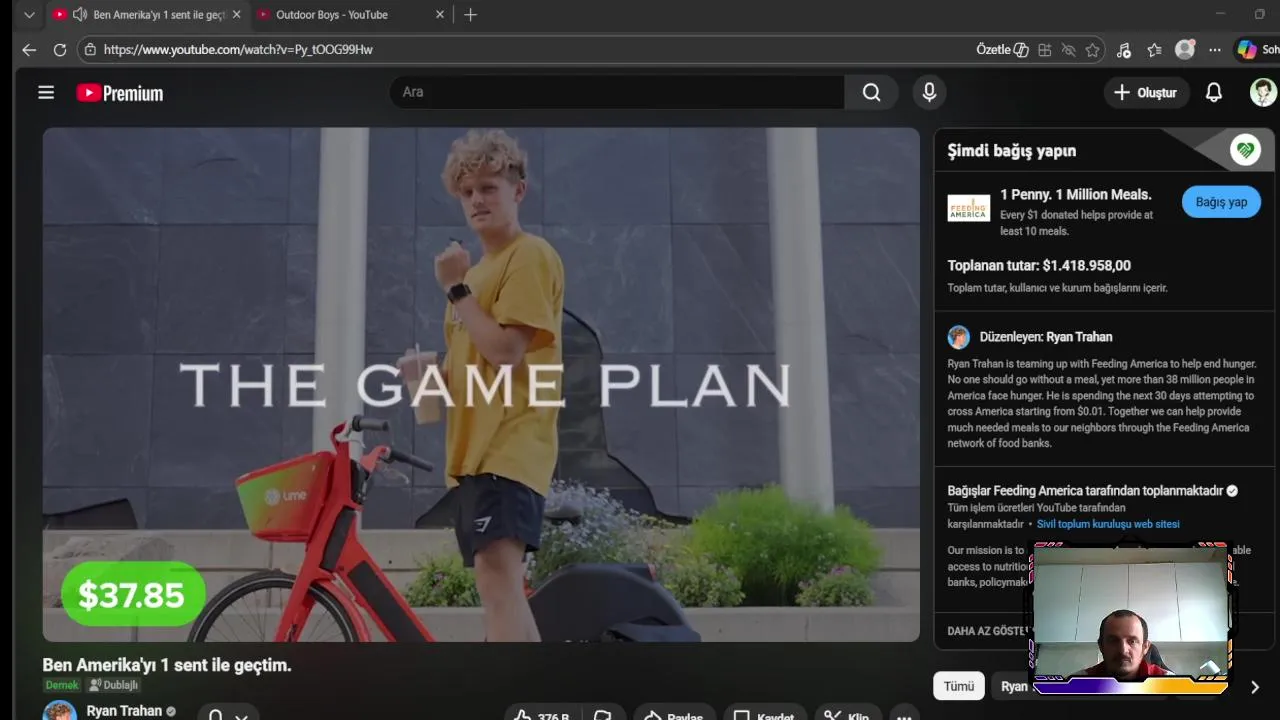Open the YouTube account avatar menu
The height and width of the screenshot is (720, 1280).
(1263, 92)
